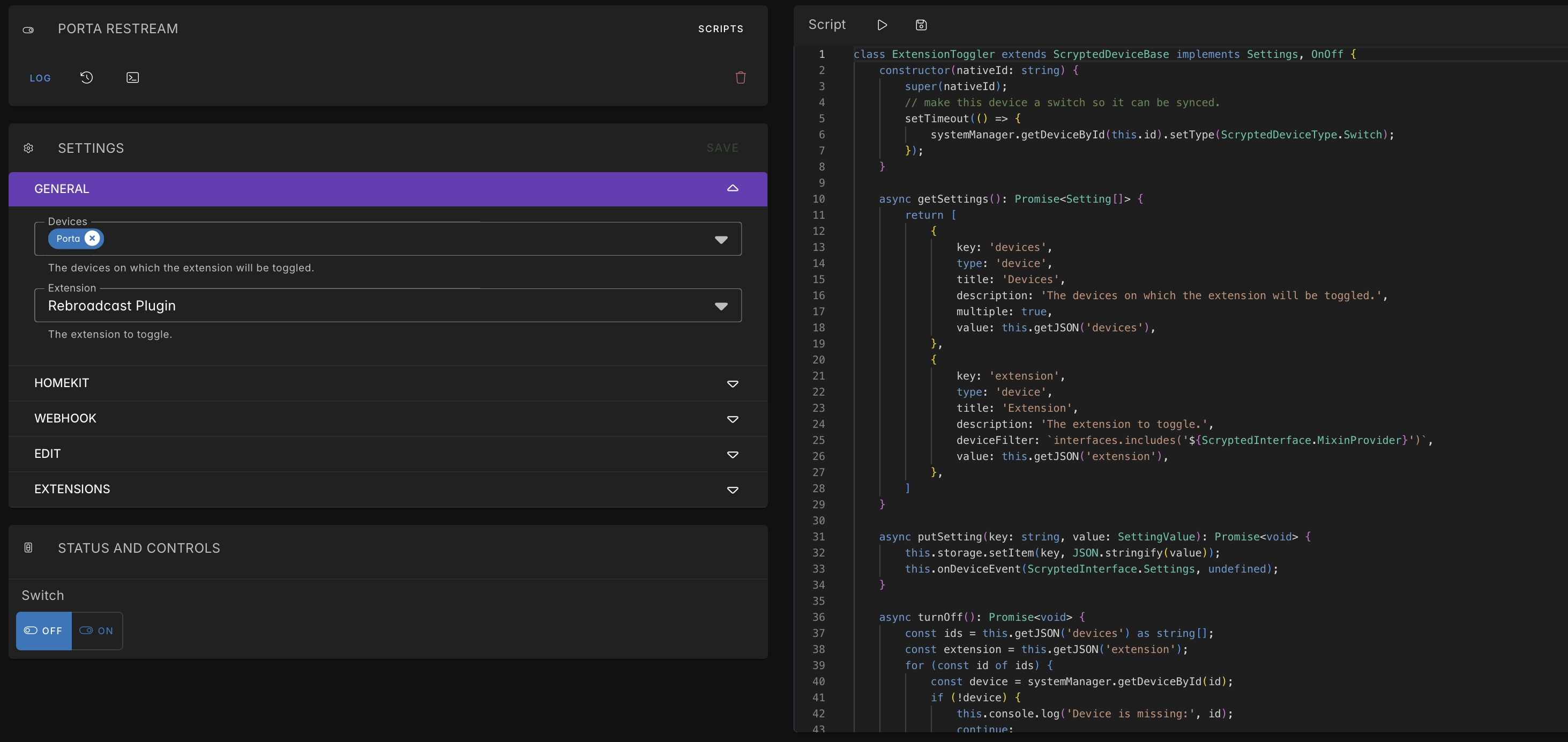Switch the device ON
The image size is (1568, 742).
97,630
